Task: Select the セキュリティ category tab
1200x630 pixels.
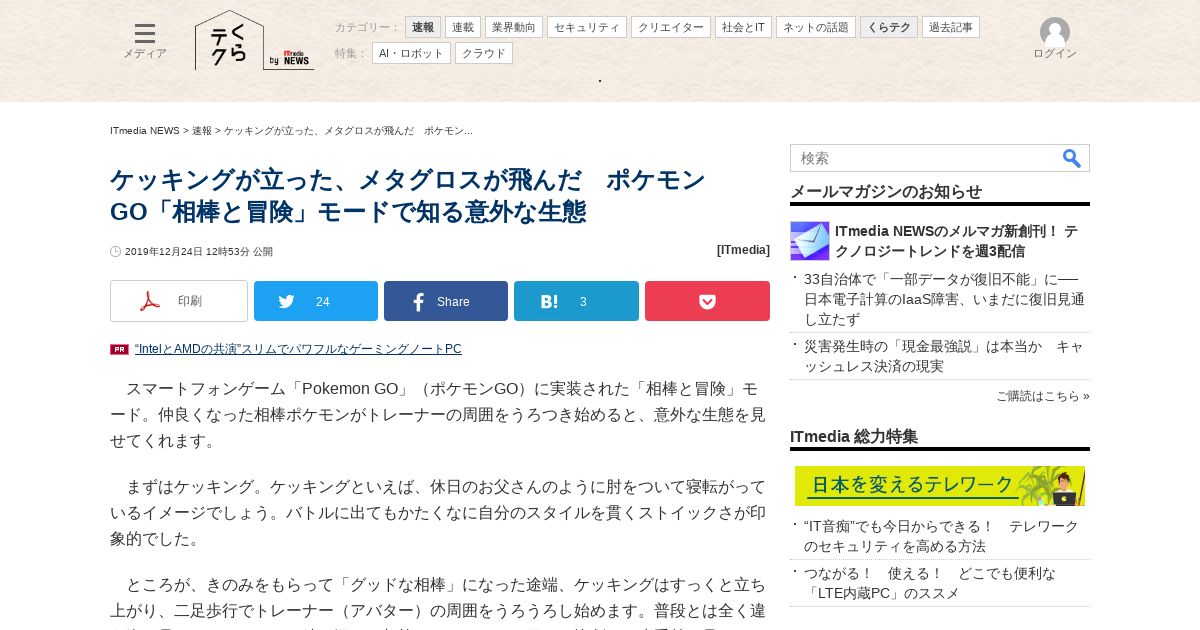Action: (x=587, y=27)
